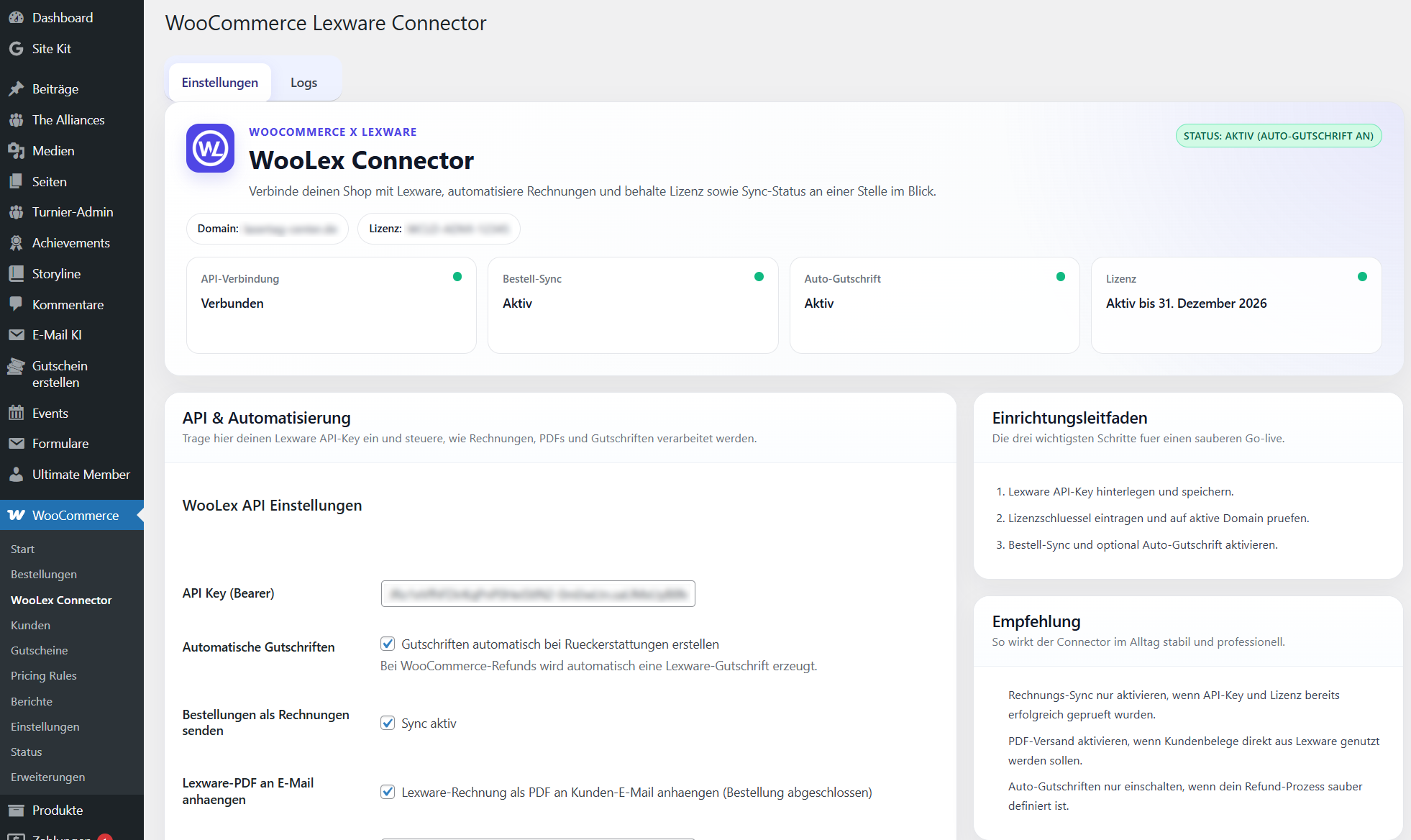The width and height of the screenshot is (1411, 840).
Task: Disable the Sync aktiv checkbox
Action: [388, 723]
